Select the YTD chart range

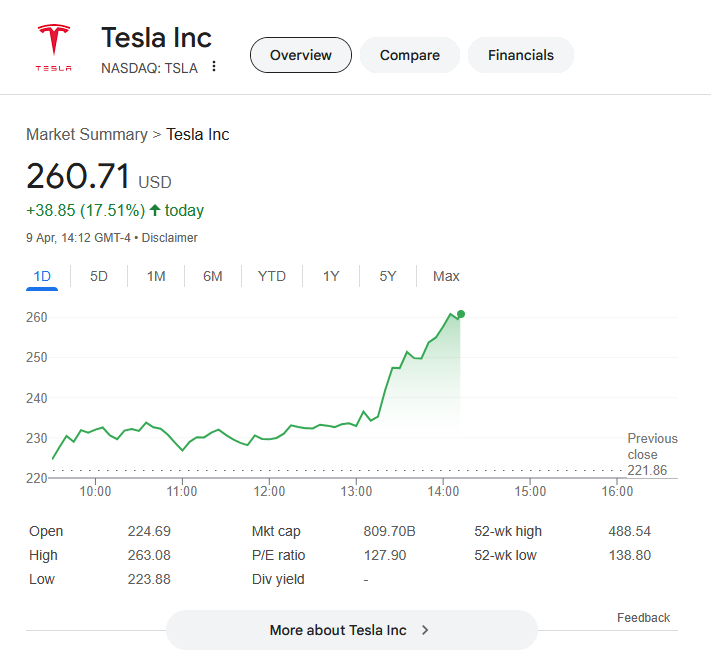pos(272,276)
